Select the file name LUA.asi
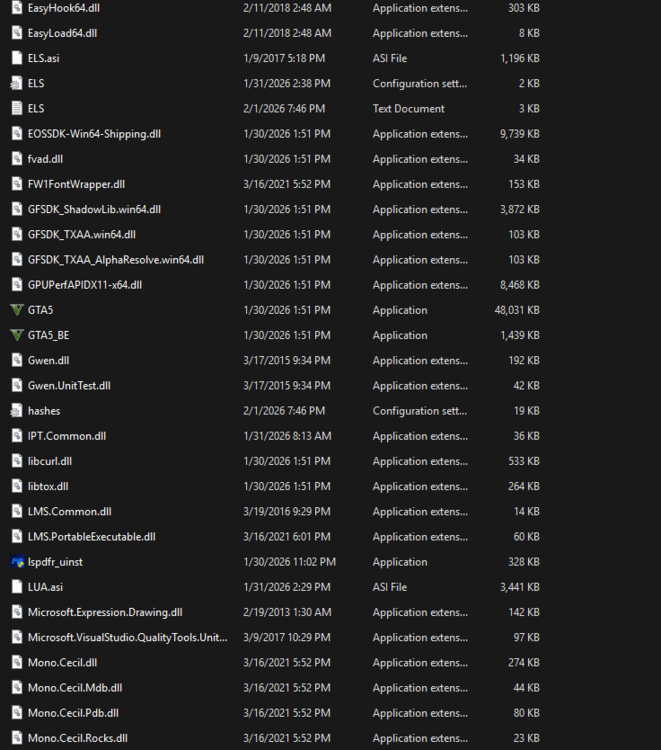The image size is (661, 750). point(45,587)
